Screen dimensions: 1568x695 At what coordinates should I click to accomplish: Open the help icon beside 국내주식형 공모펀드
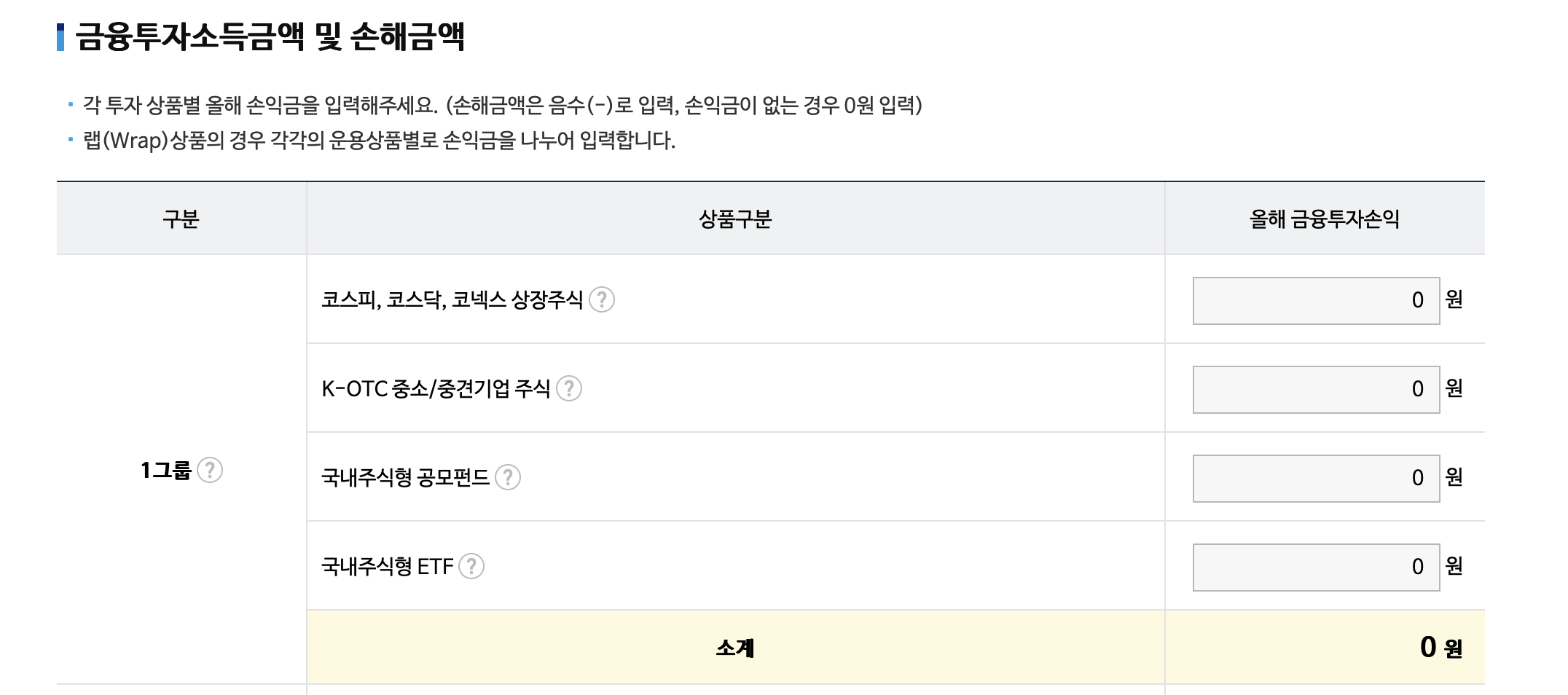(x=509, y=479)
